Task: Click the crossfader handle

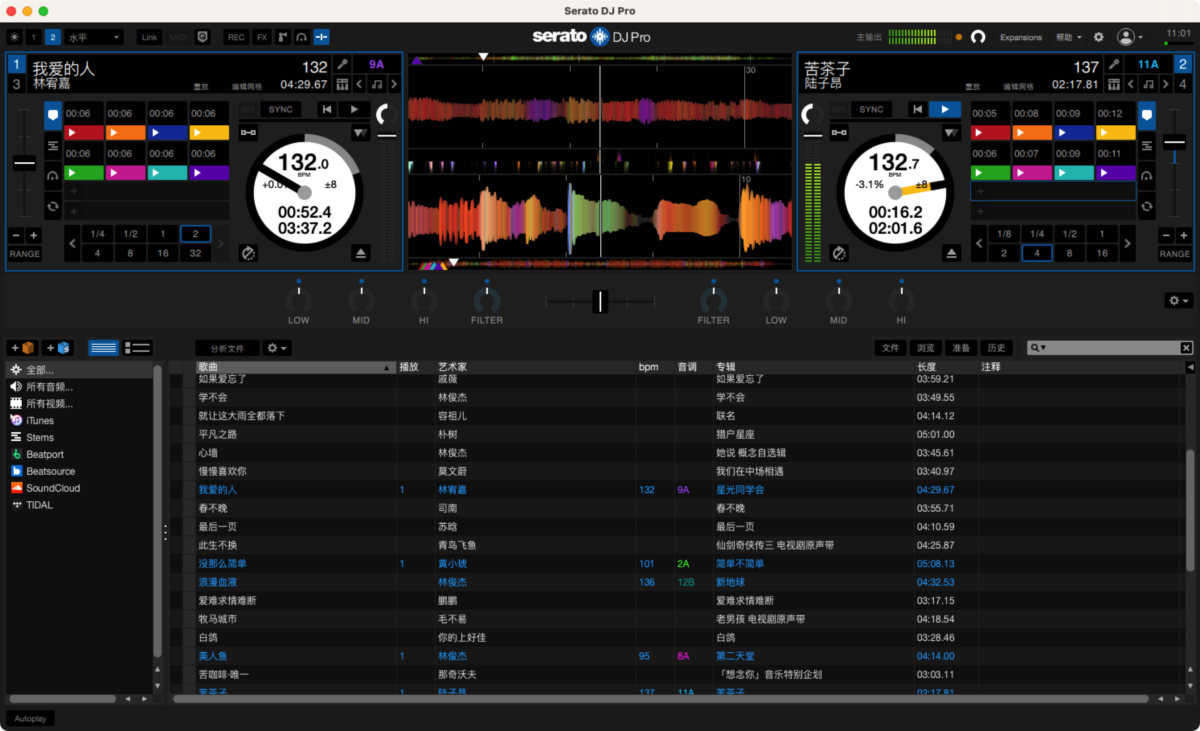Action: coord(599,300)
